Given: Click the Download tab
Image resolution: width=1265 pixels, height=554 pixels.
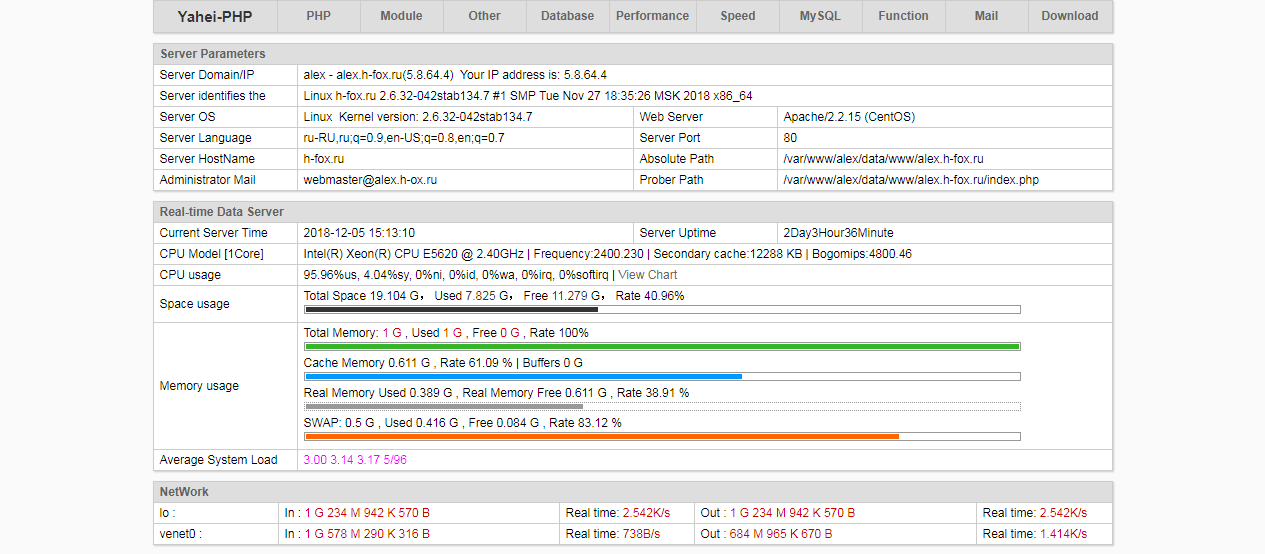Looking at the screenshot, I should (1069, 16).
